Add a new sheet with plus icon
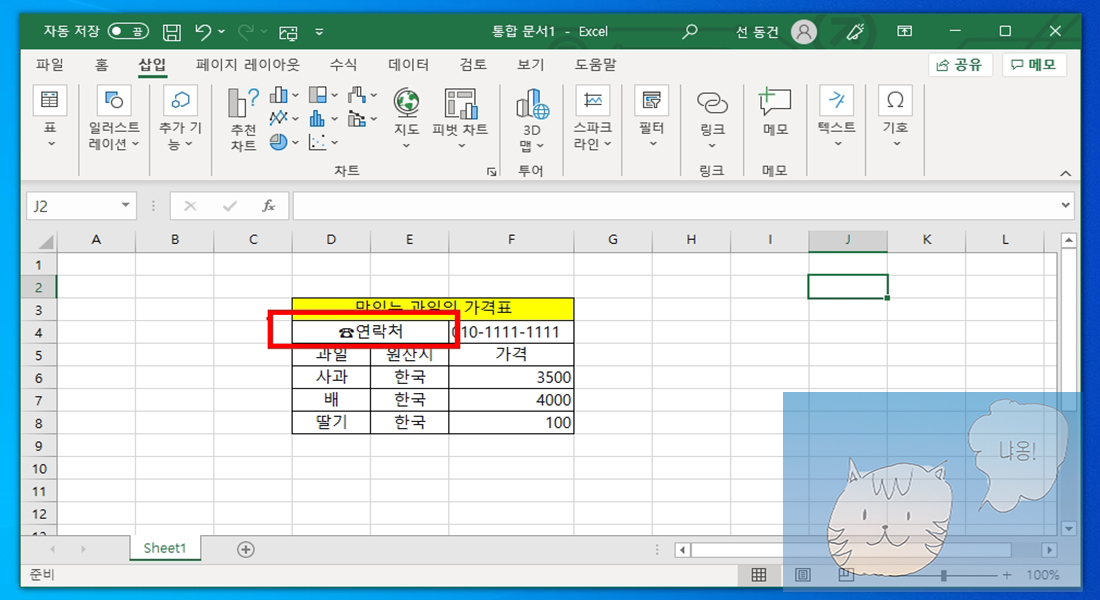The height and width of the screenshot is (600, 1100). click(x=246, y=549)
